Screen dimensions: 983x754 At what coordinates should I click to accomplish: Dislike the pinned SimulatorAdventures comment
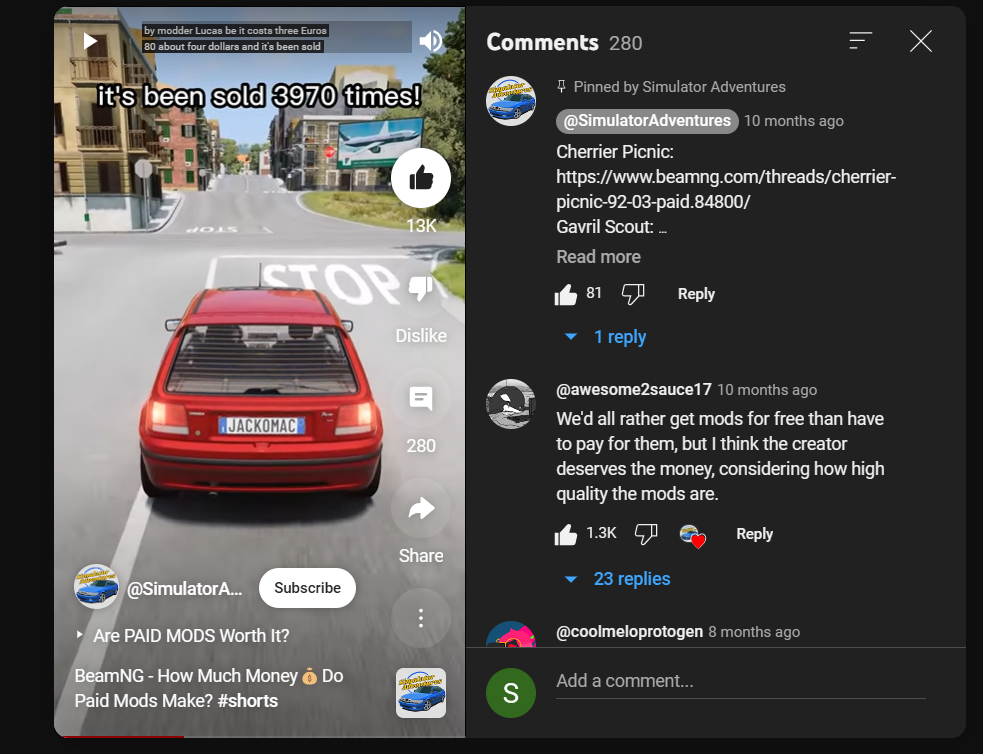(x=633, y=294)
